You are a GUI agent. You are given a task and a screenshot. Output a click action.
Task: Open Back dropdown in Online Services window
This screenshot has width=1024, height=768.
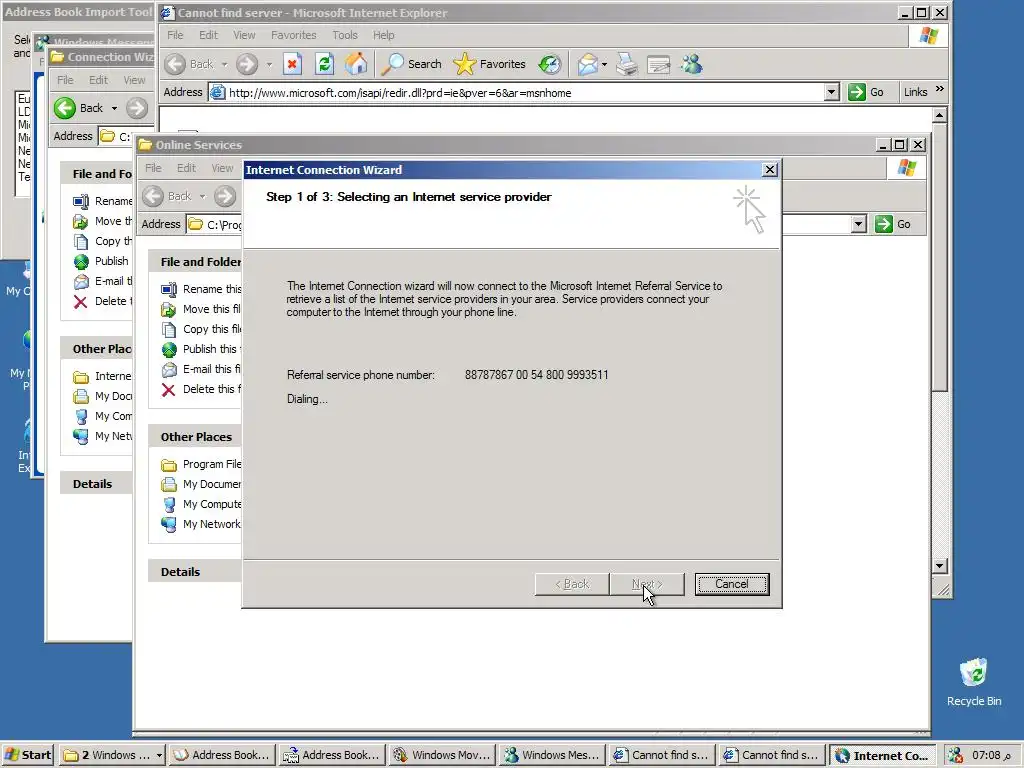point(202,196)
